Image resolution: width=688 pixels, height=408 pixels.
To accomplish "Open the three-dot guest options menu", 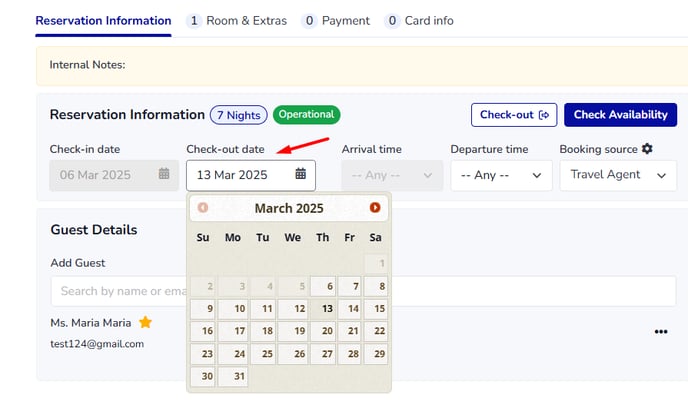I will pyautogui.click(x=661, y=332).
